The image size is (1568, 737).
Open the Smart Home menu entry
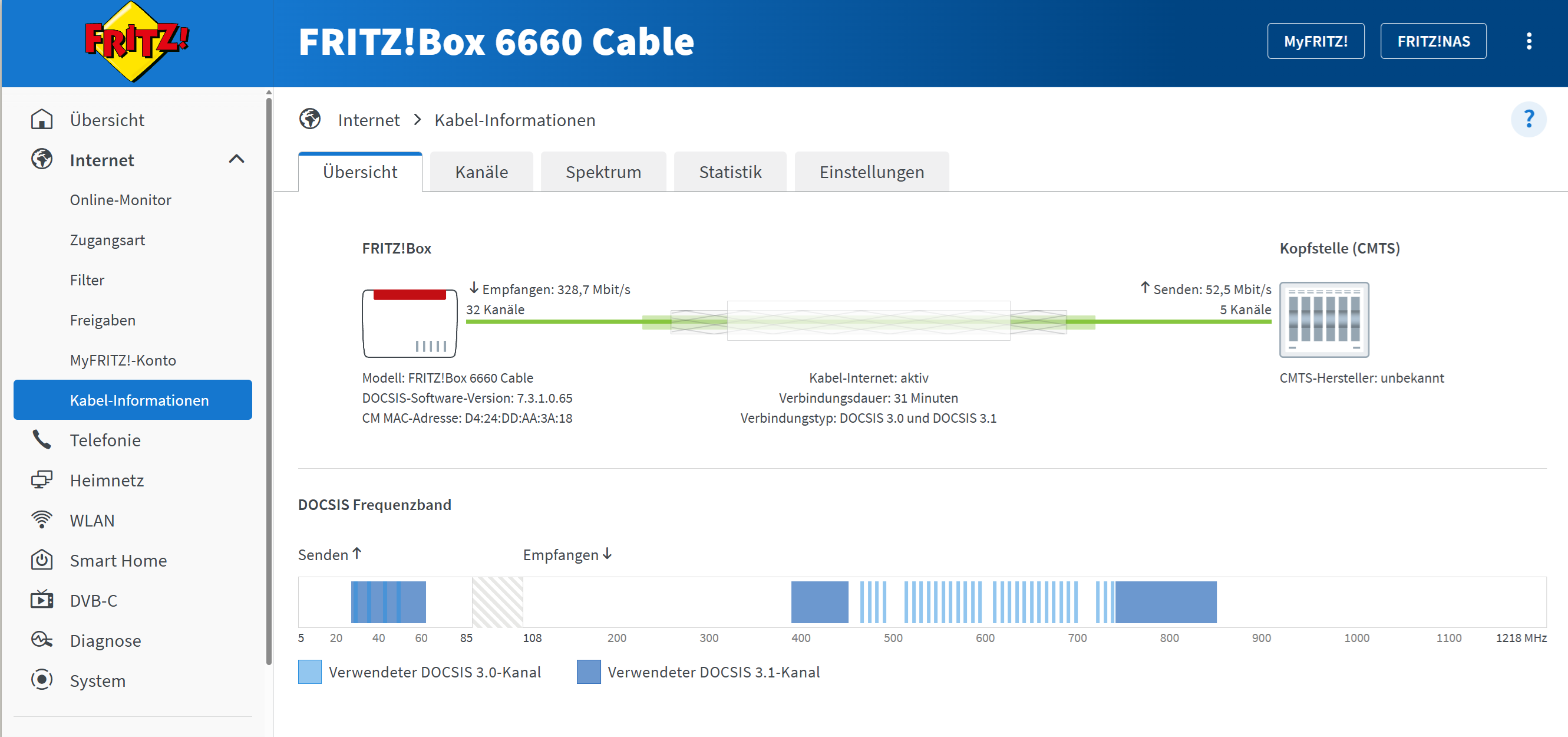(118, 560)
